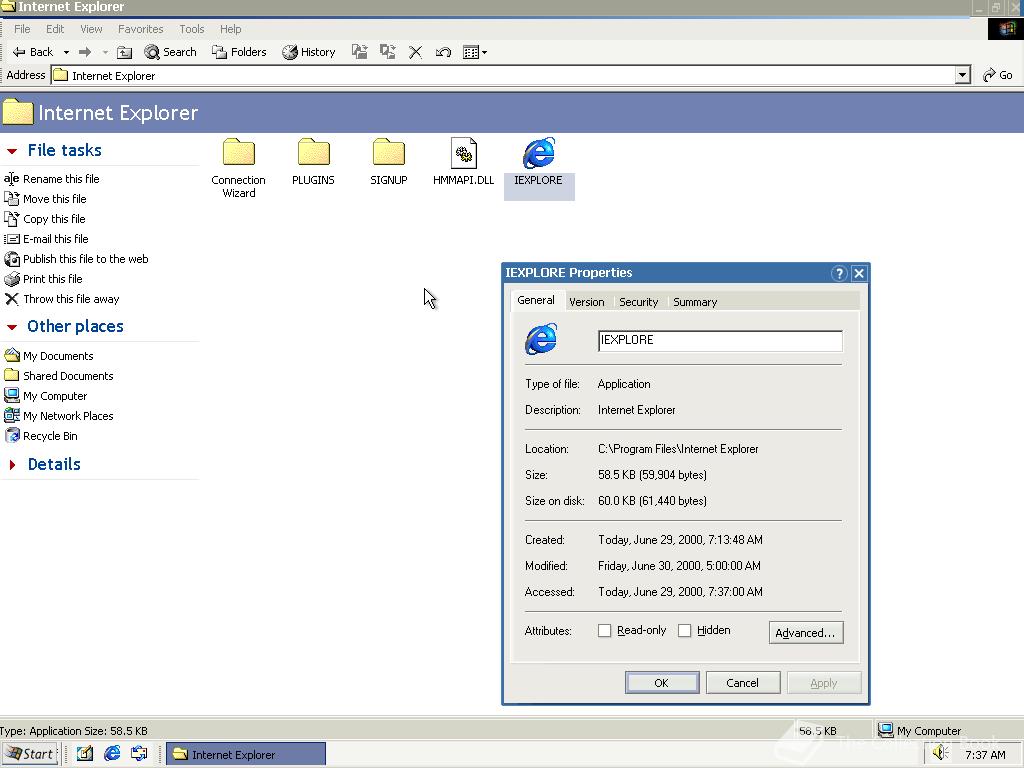Open the Views dropdown button
The width and height of the screenshot is (1024, 768).
pyautogui.click(x=475, y=52)
